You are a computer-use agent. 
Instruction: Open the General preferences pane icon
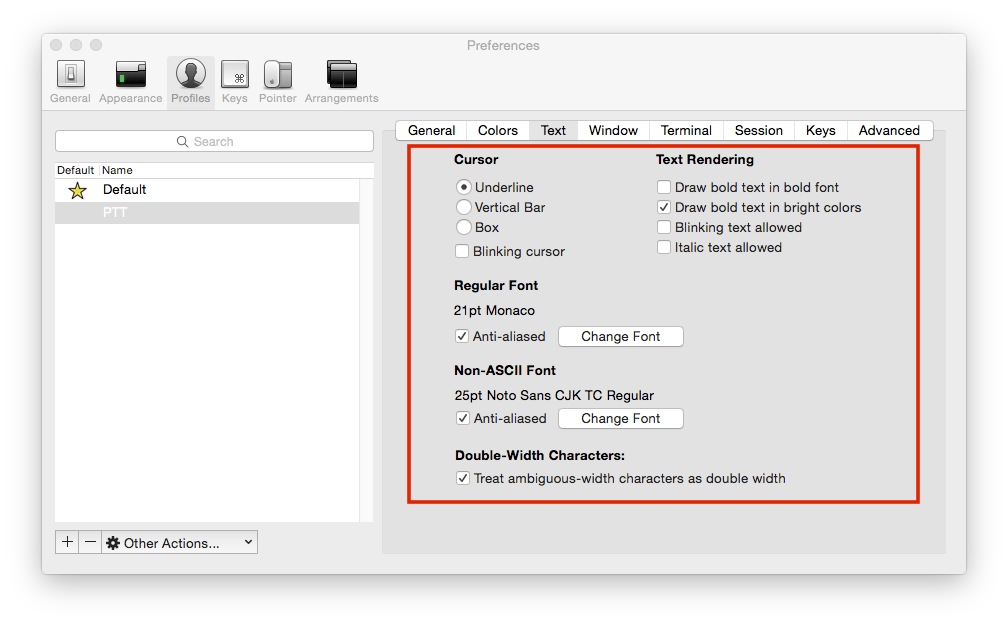(x=70, y=75)
